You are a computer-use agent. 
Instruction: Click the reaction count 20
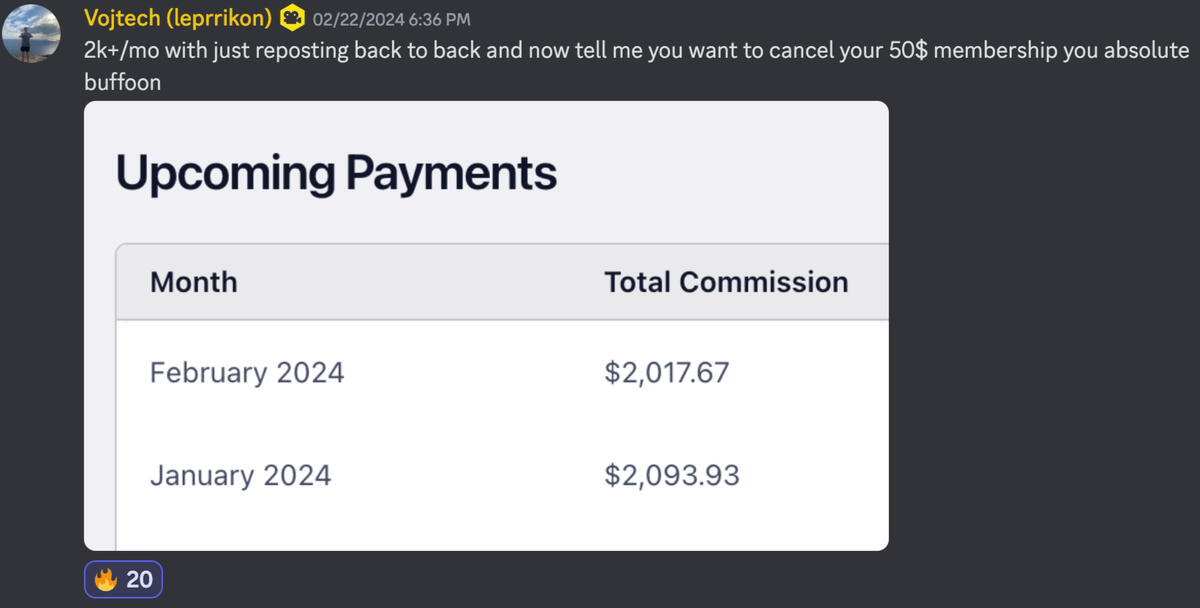(139, 580)
